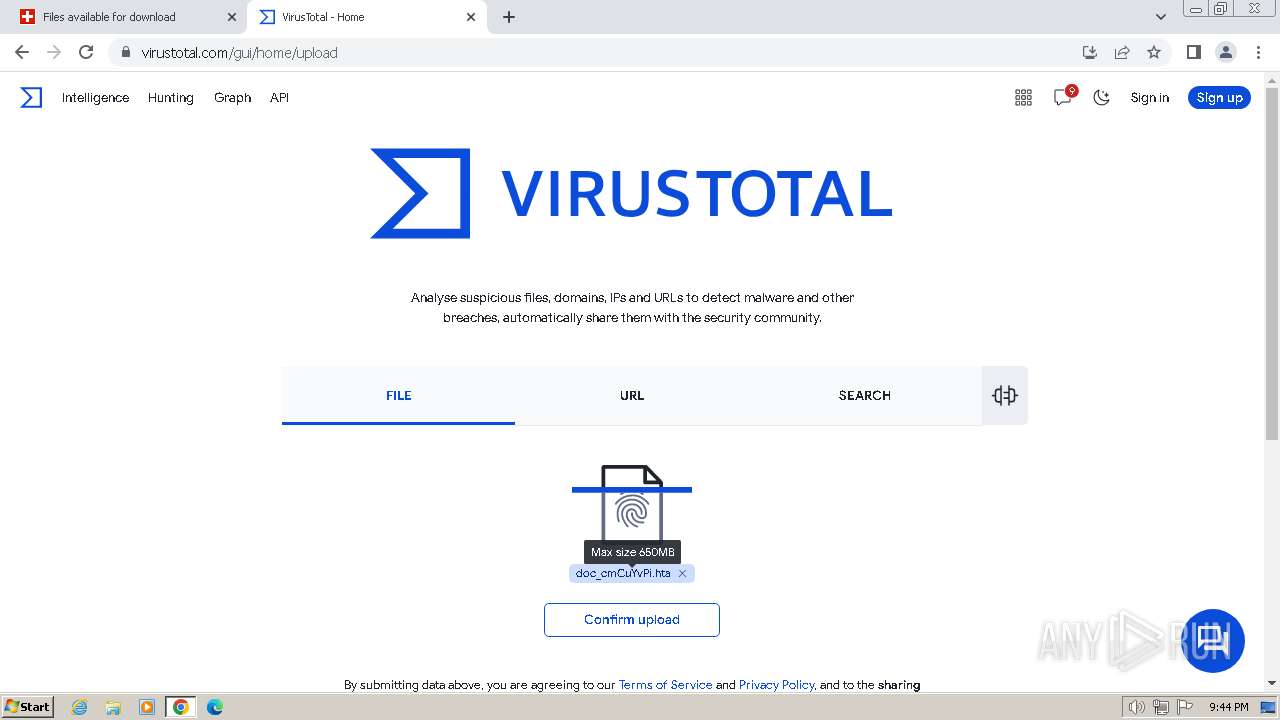Click Sign in link
The image size is (1280, 720).
tap(1149, 97)
